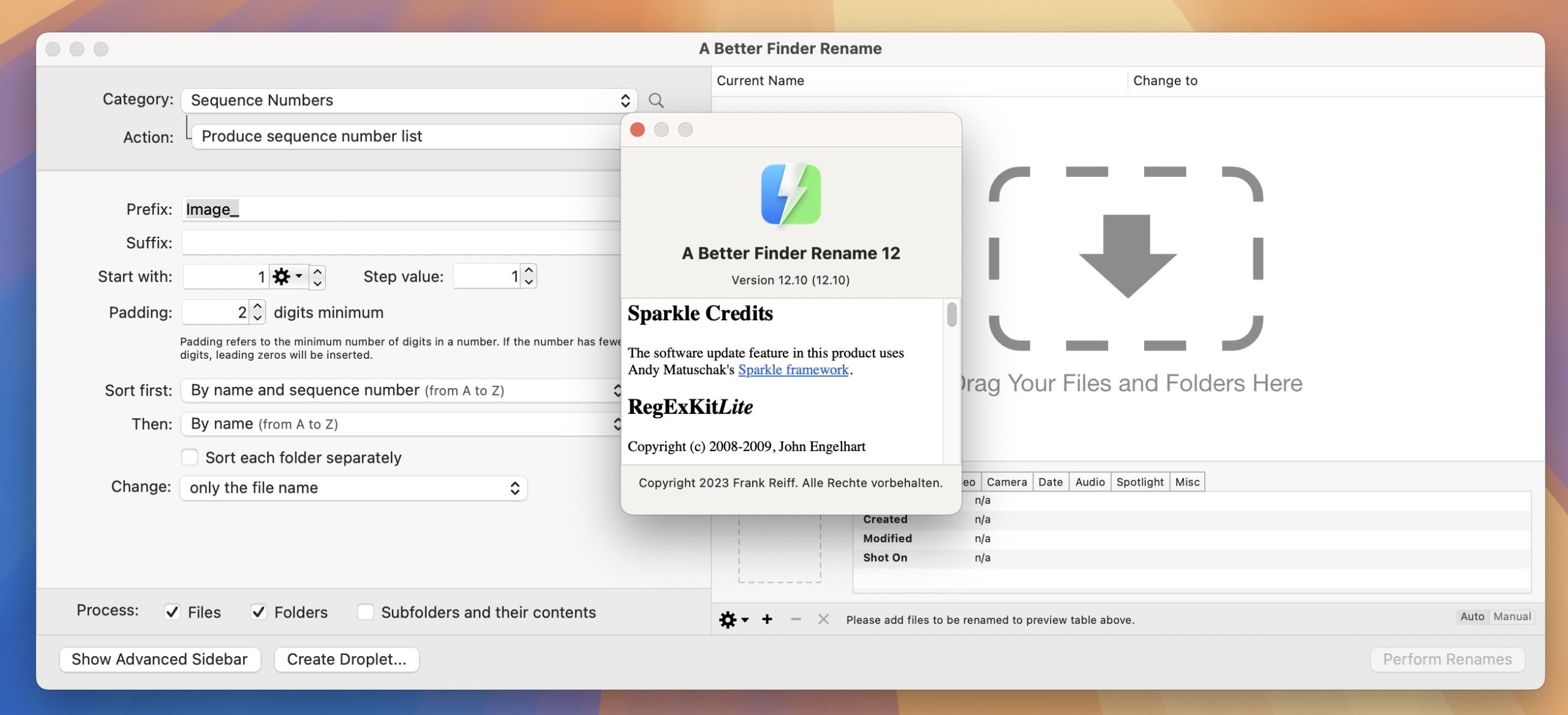Open the Category dropdown Sequence Numbers
This screenshot has height=715, width=1568.
pyautogui.click(x=409, y=100)
